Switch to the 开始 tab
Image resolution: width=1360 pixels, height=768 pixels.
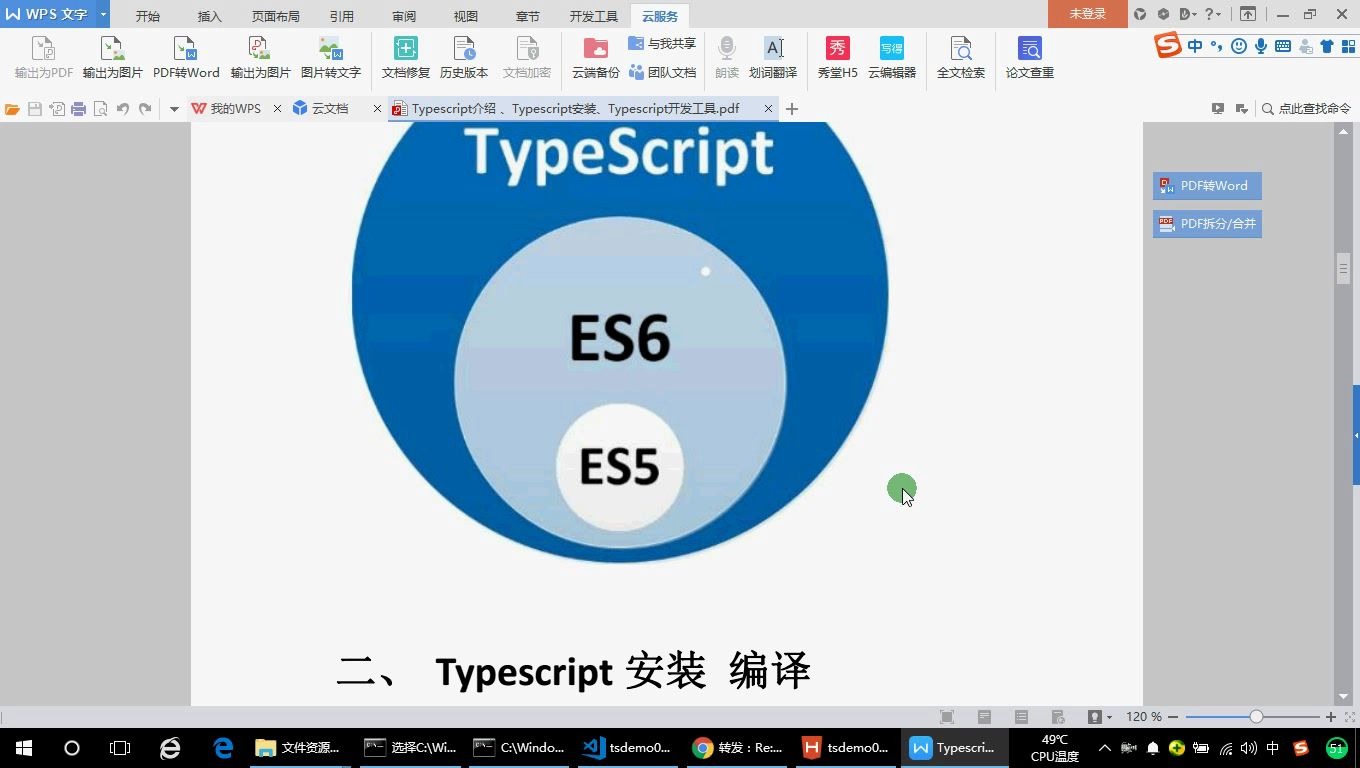pos(147,16)
